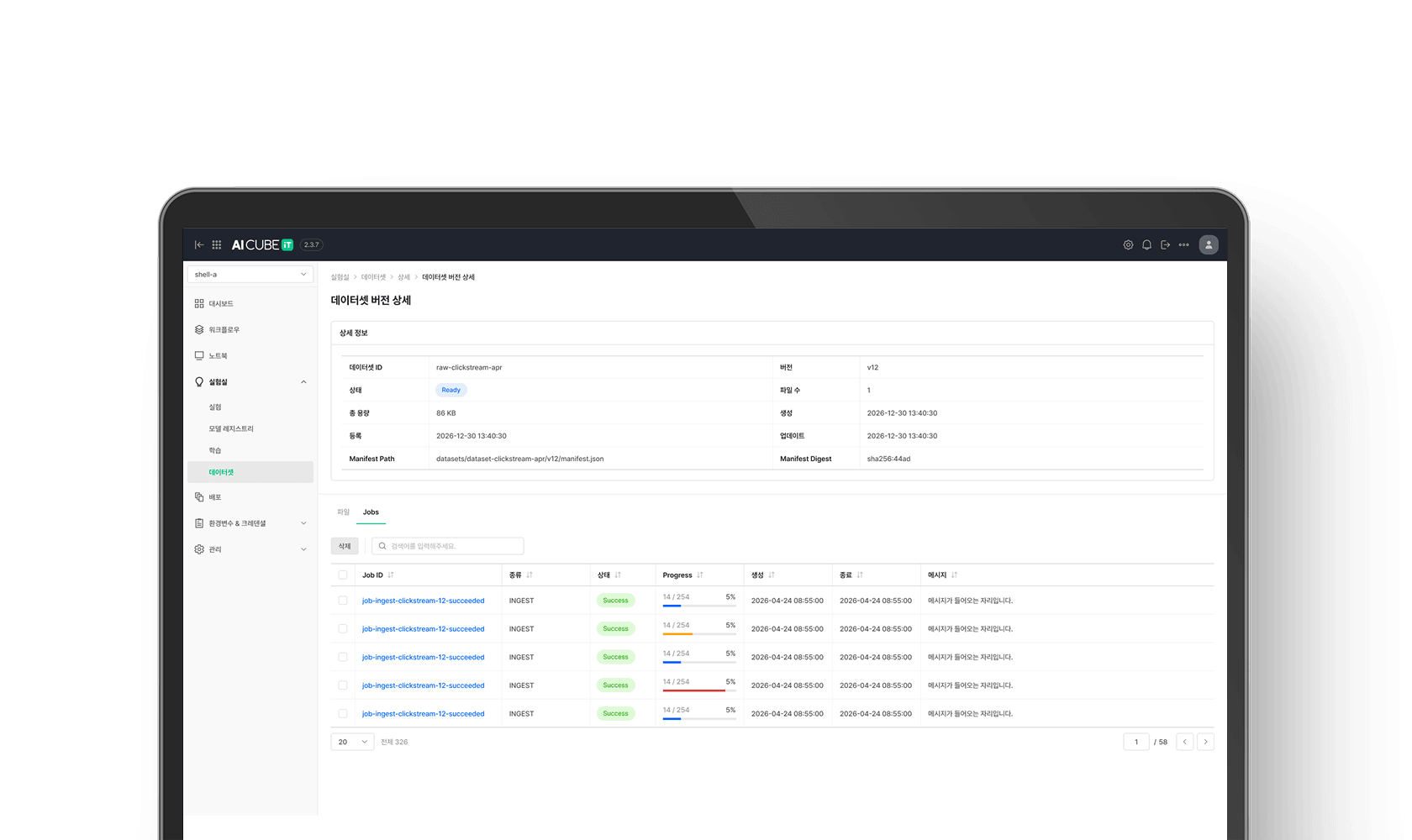The image size is (1412, 840).
Task: Collapse the sidebar with the arrow icon
Action: coord(199,244)
